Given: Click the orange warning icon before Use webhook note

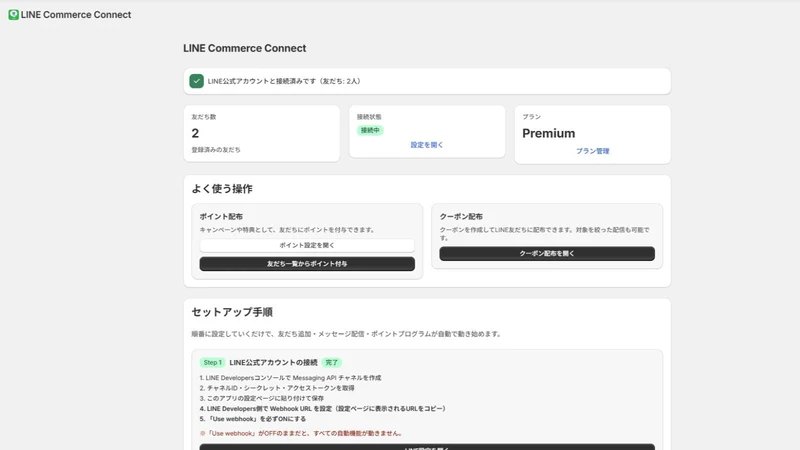Looking at the screenshot, I should [203, 433].
